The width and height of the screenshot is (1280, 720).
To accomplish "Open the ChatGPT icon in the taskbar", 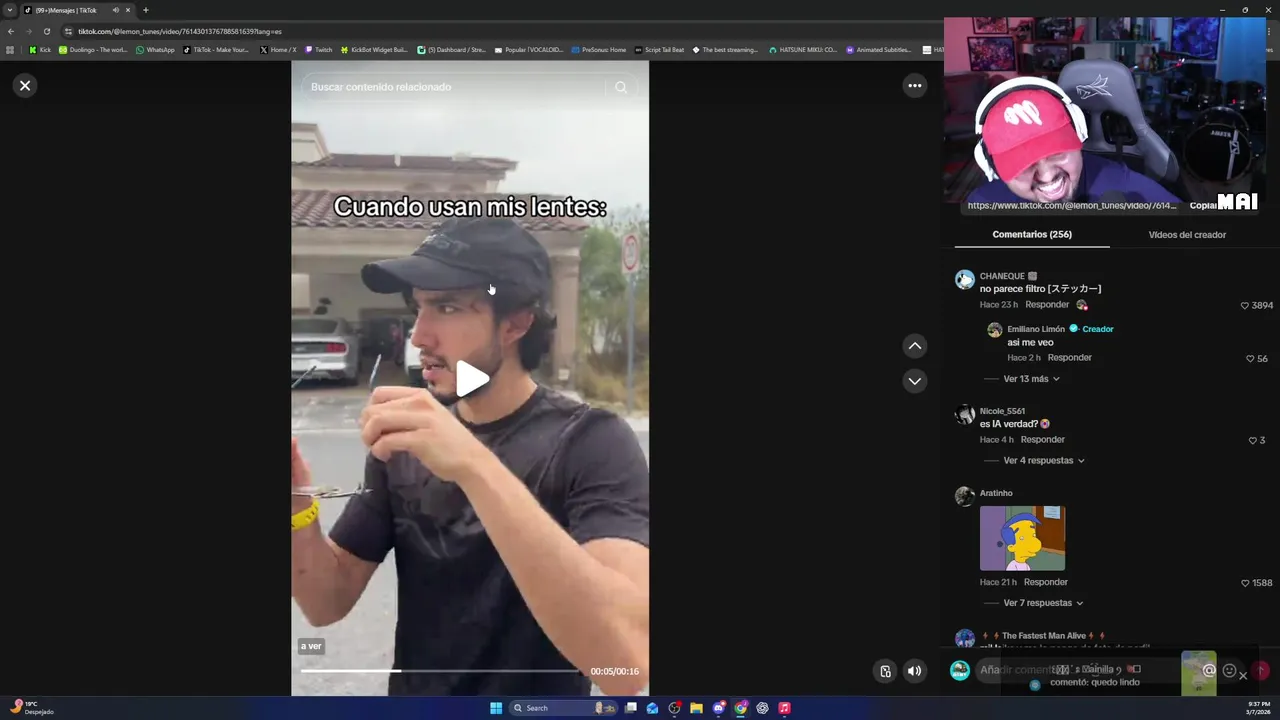I will pyautogui.click(x=762, y=708).
